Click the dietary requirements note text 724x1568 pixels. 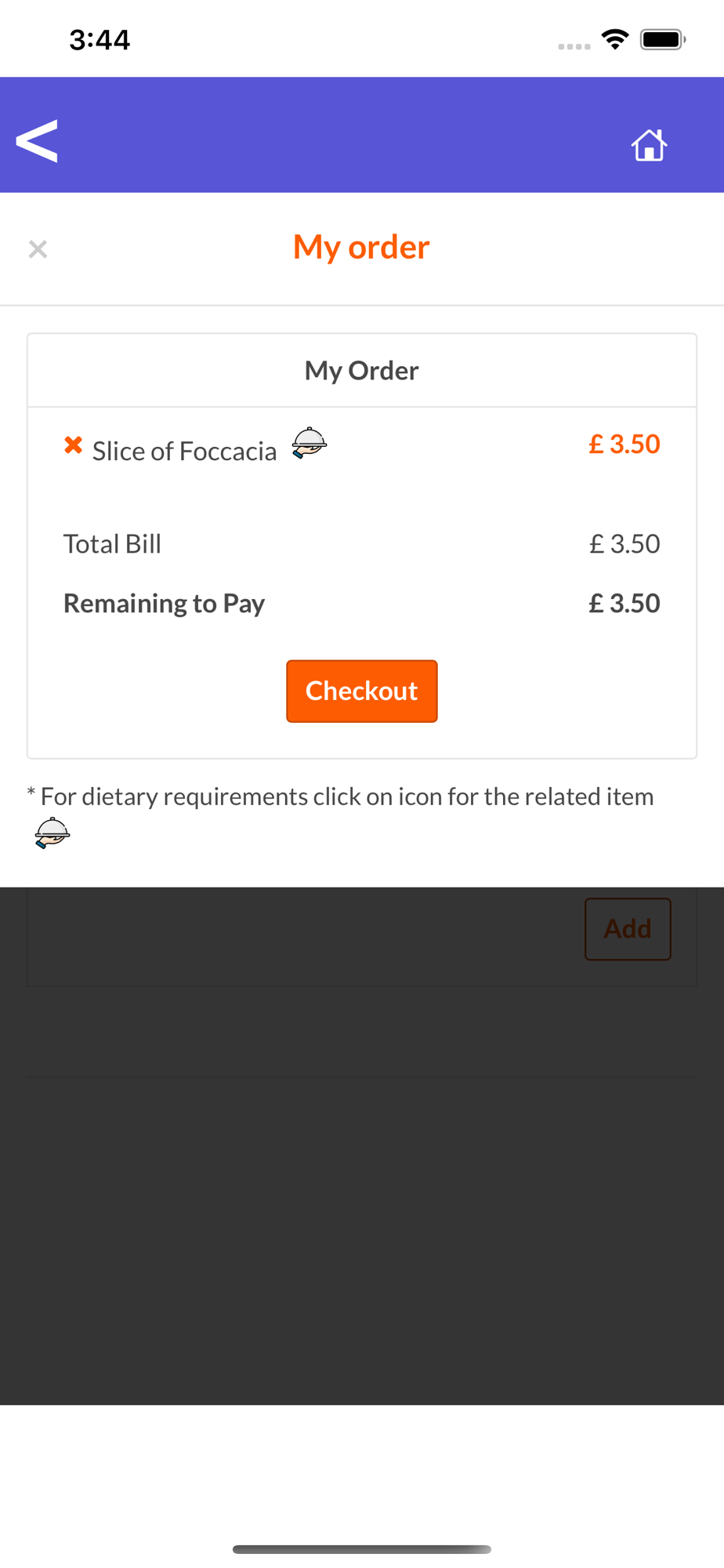tap(340, 797)
